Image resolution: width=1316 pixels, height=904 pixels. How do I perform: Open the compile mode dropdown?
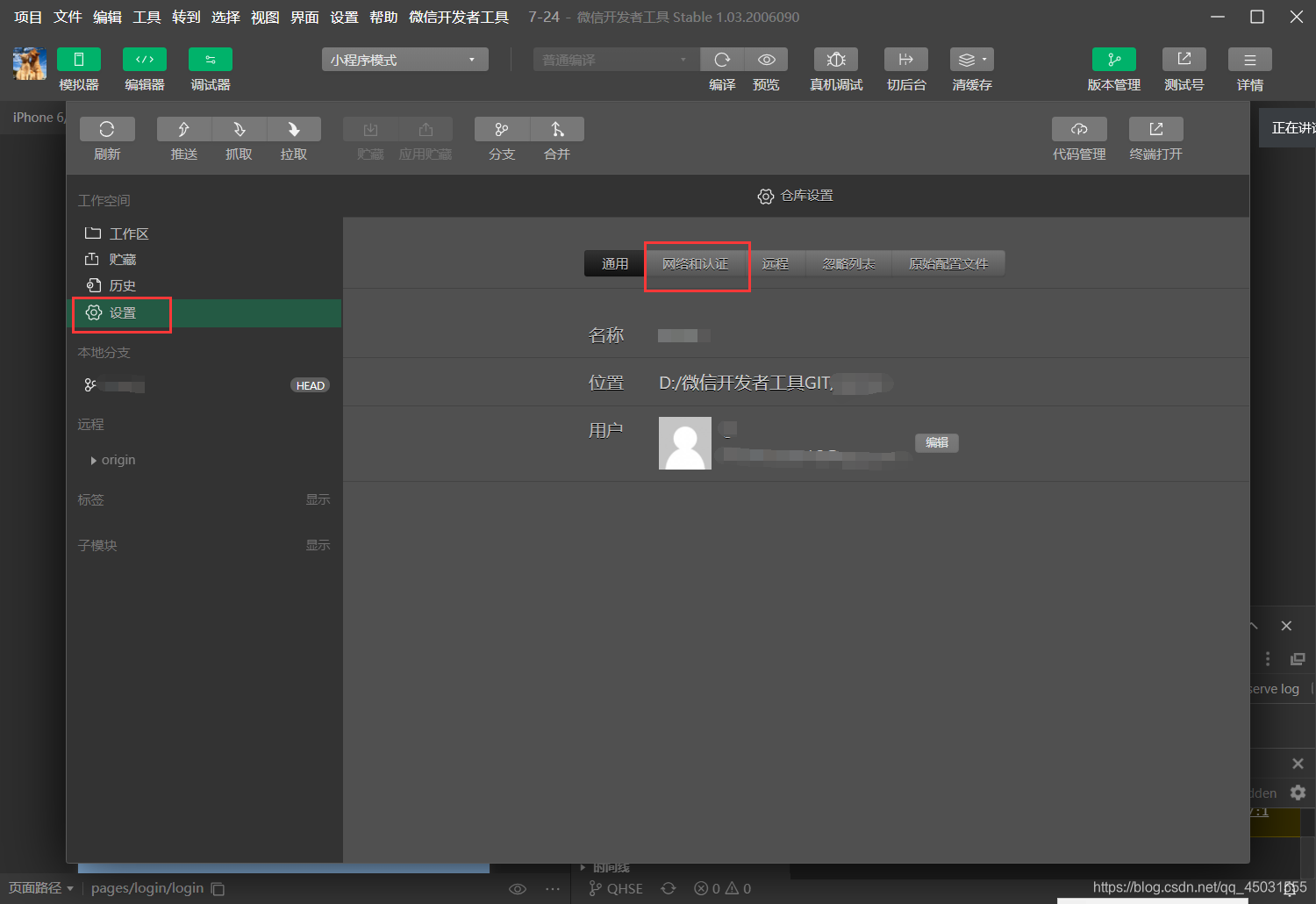(616, 60)
